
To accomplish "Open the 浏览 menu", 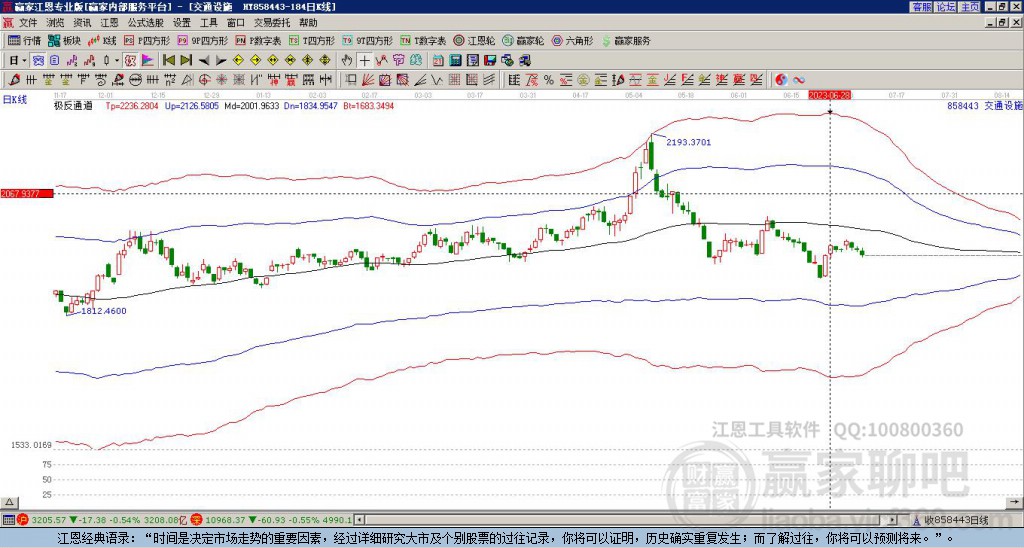I will 56,23.
